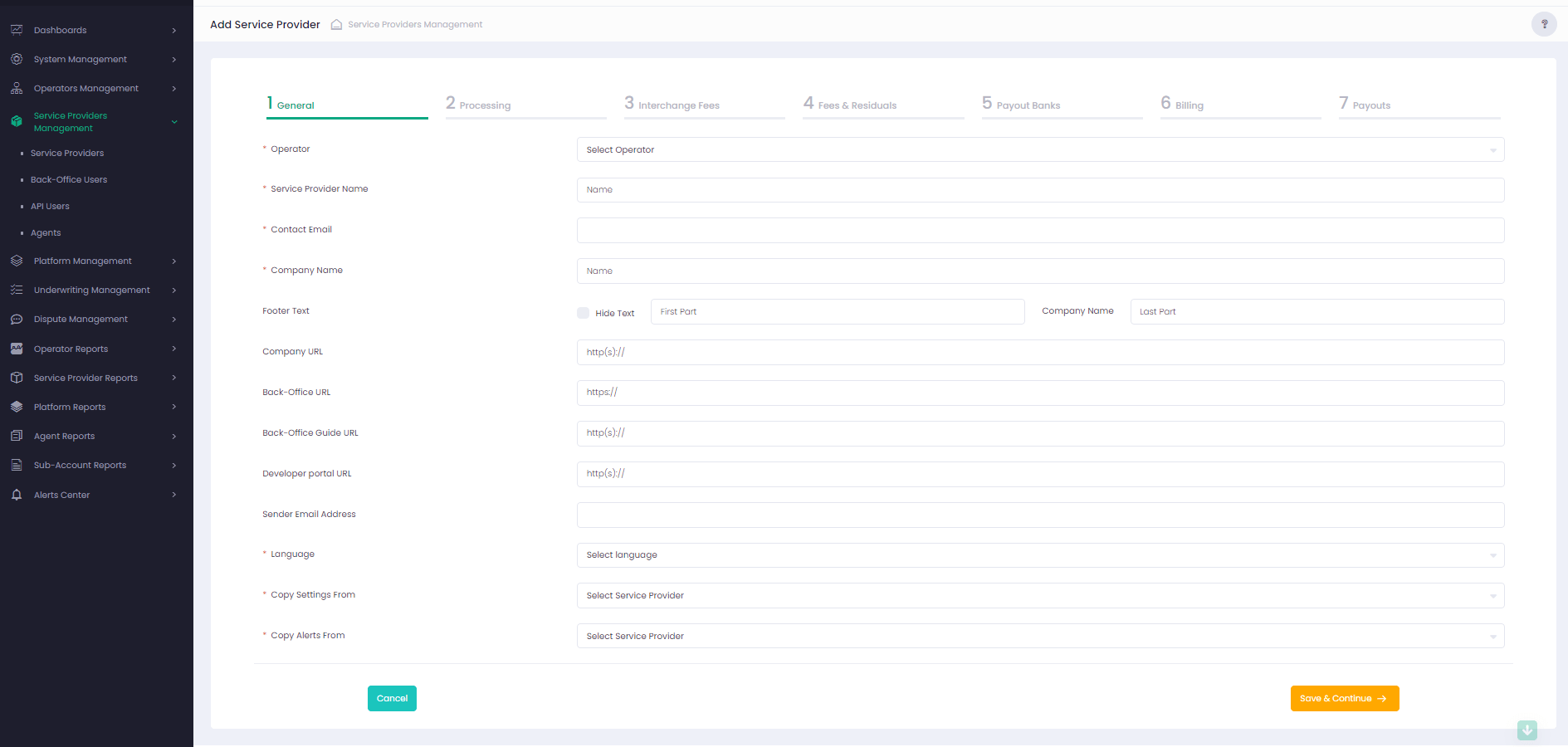Open Back-Office Users in sidebar
This screenshot has width=1568, height=747.
click(x=69, y=180)
